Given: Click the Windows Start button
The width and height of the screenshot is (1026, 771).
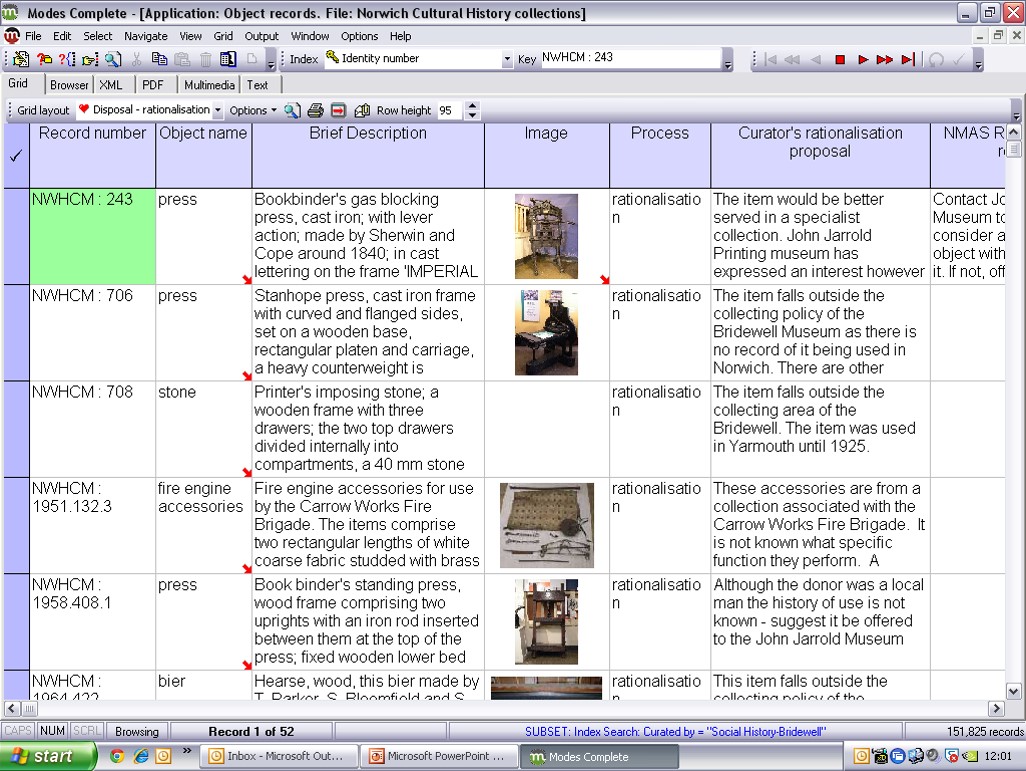Looking at the screenshot, I should point(47,756).
